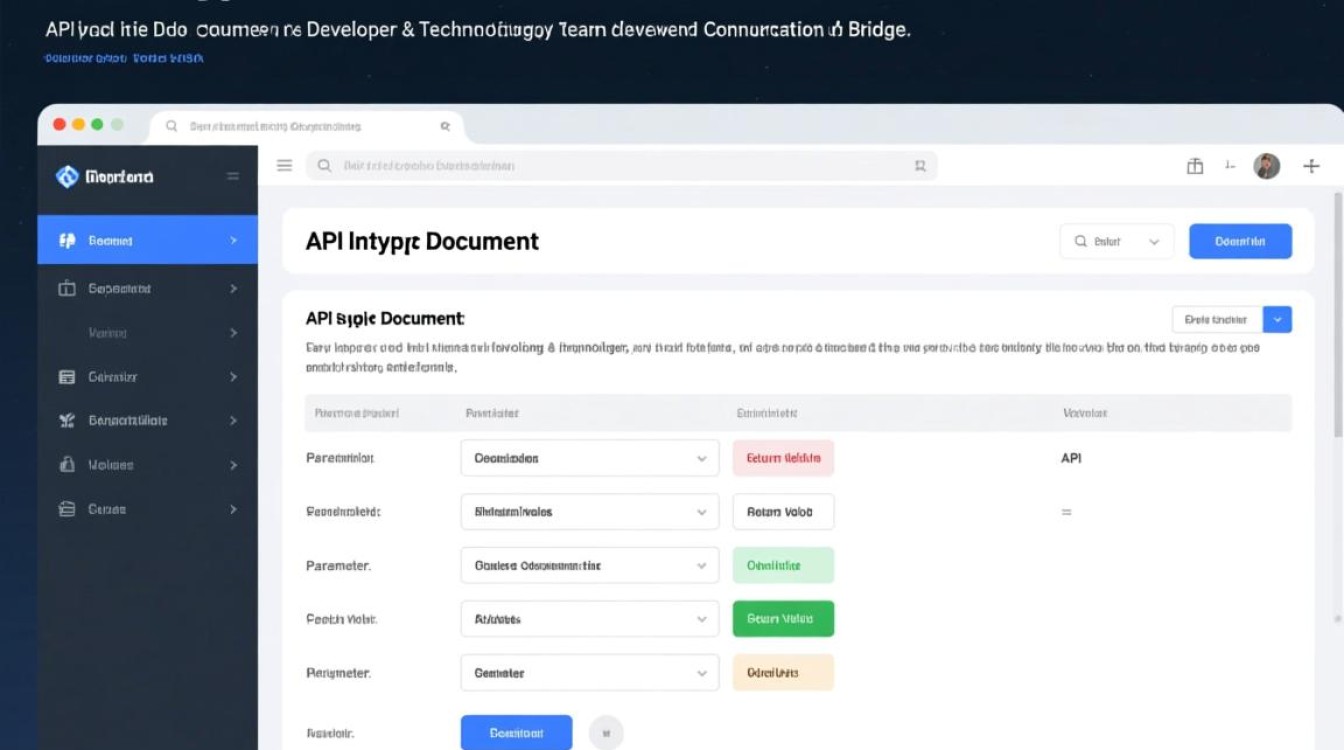The image size is (1344, 750).
Task: Click the blue diamond logo in sidebar
Action: coord(67,177)
